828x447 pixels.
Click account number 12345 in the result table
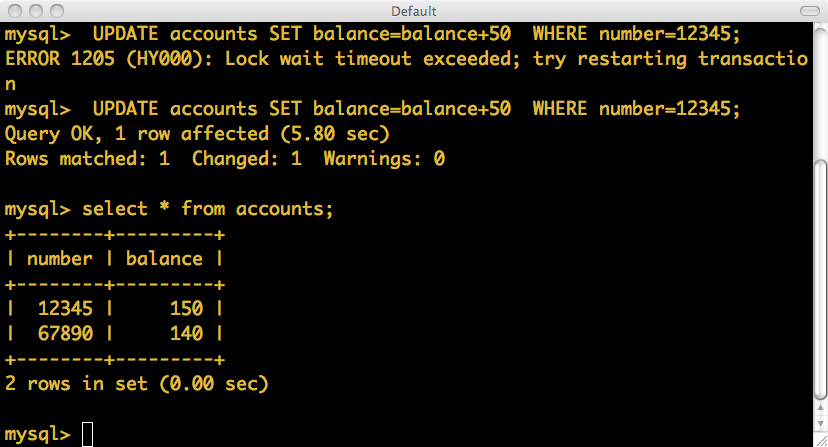(65, 308)
